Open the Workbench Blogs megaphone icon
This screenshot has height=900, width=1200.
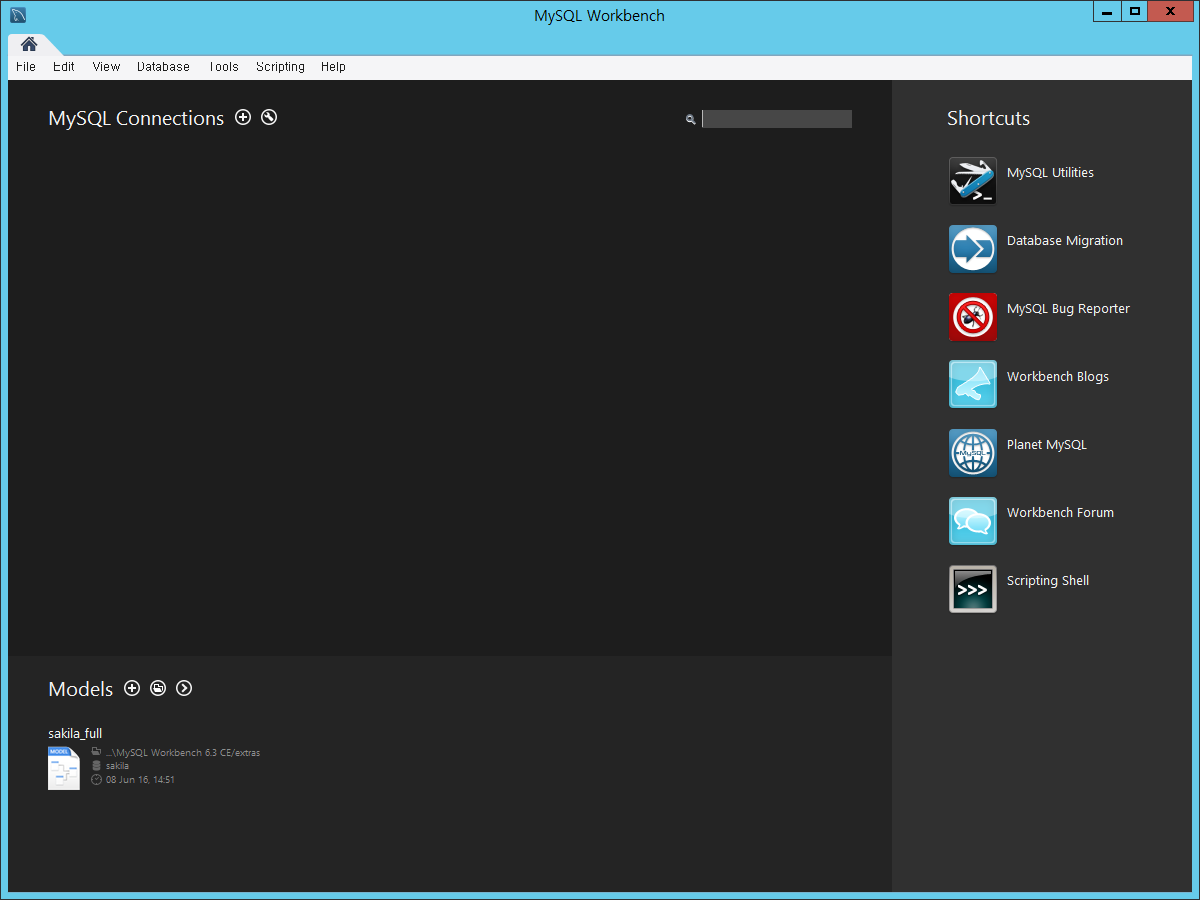tap(973, 384)
